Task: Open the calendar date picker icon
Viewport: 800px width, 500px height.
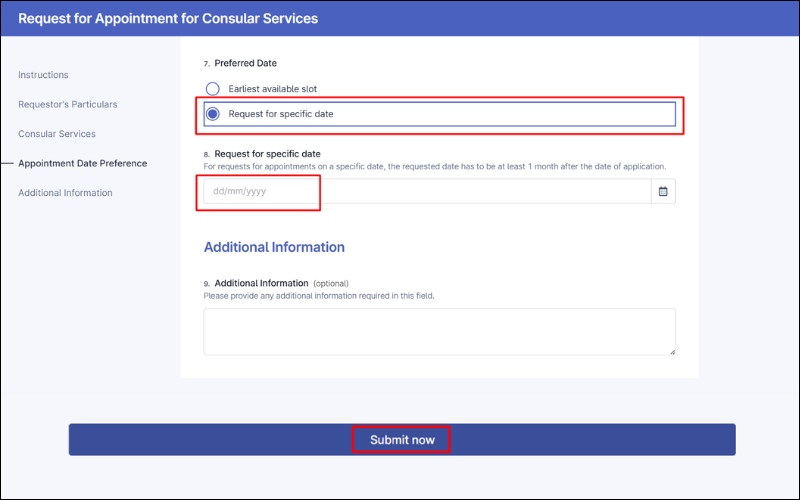Action: pyautogui.click(x=663, y=191)
